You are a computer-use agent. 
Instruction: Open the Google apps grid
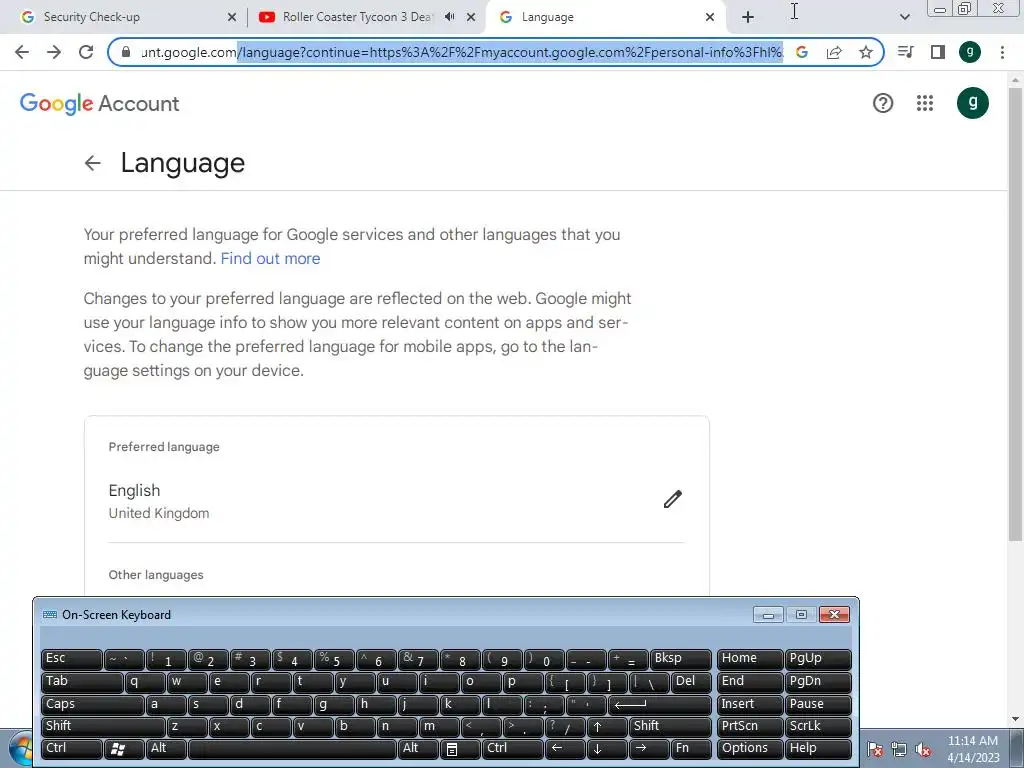925,103
